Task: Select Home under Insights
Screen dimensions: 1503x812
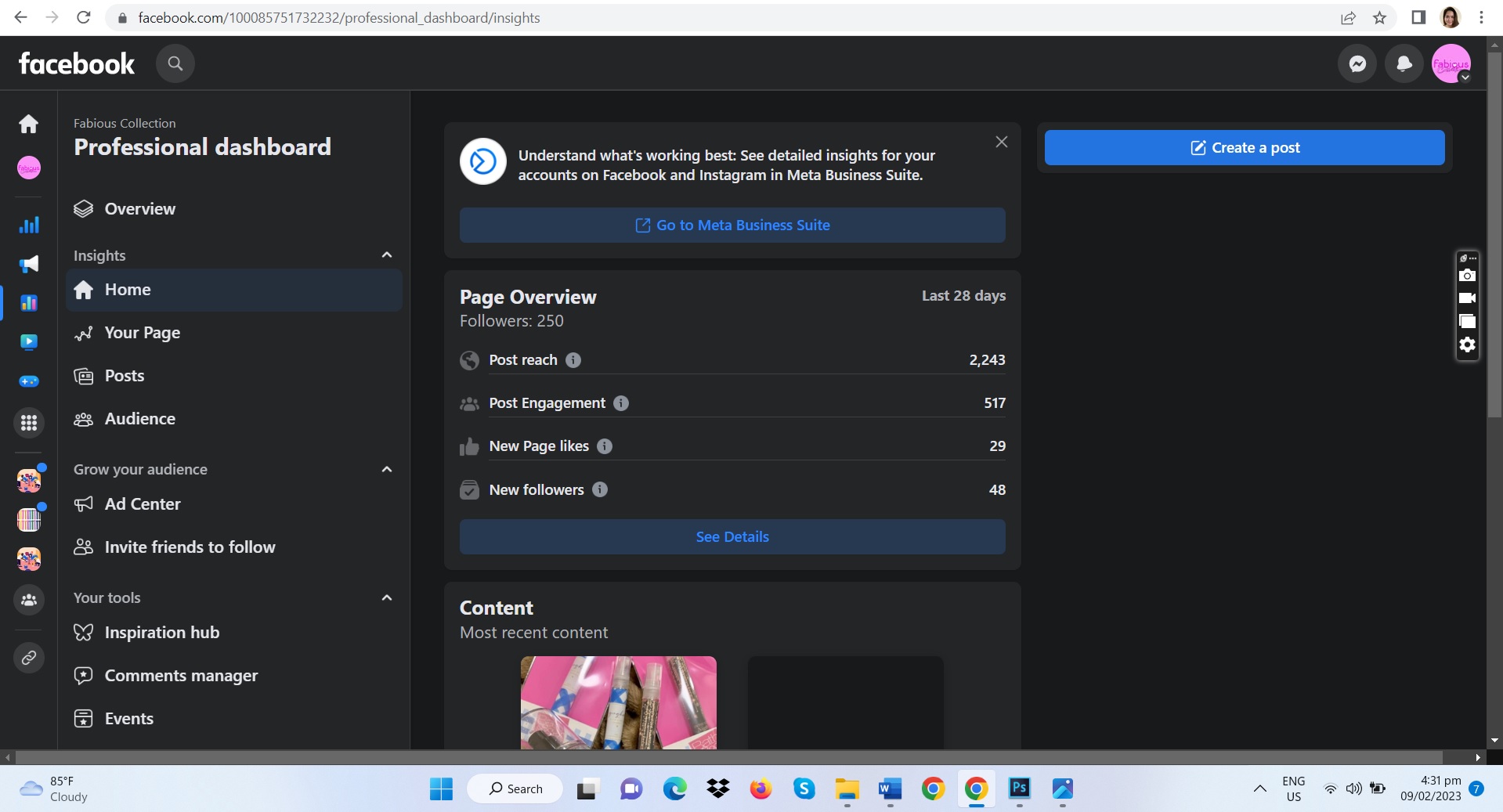Action: click(234, 290)
